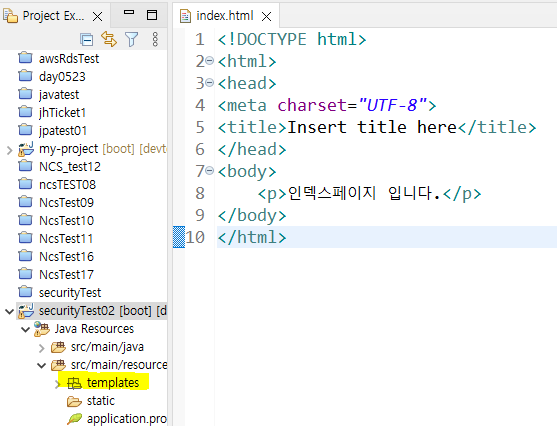The width and height of the screenshot is (557, 426).
Task: Minimize the Project Explorer view
Action: pos(129,12)
